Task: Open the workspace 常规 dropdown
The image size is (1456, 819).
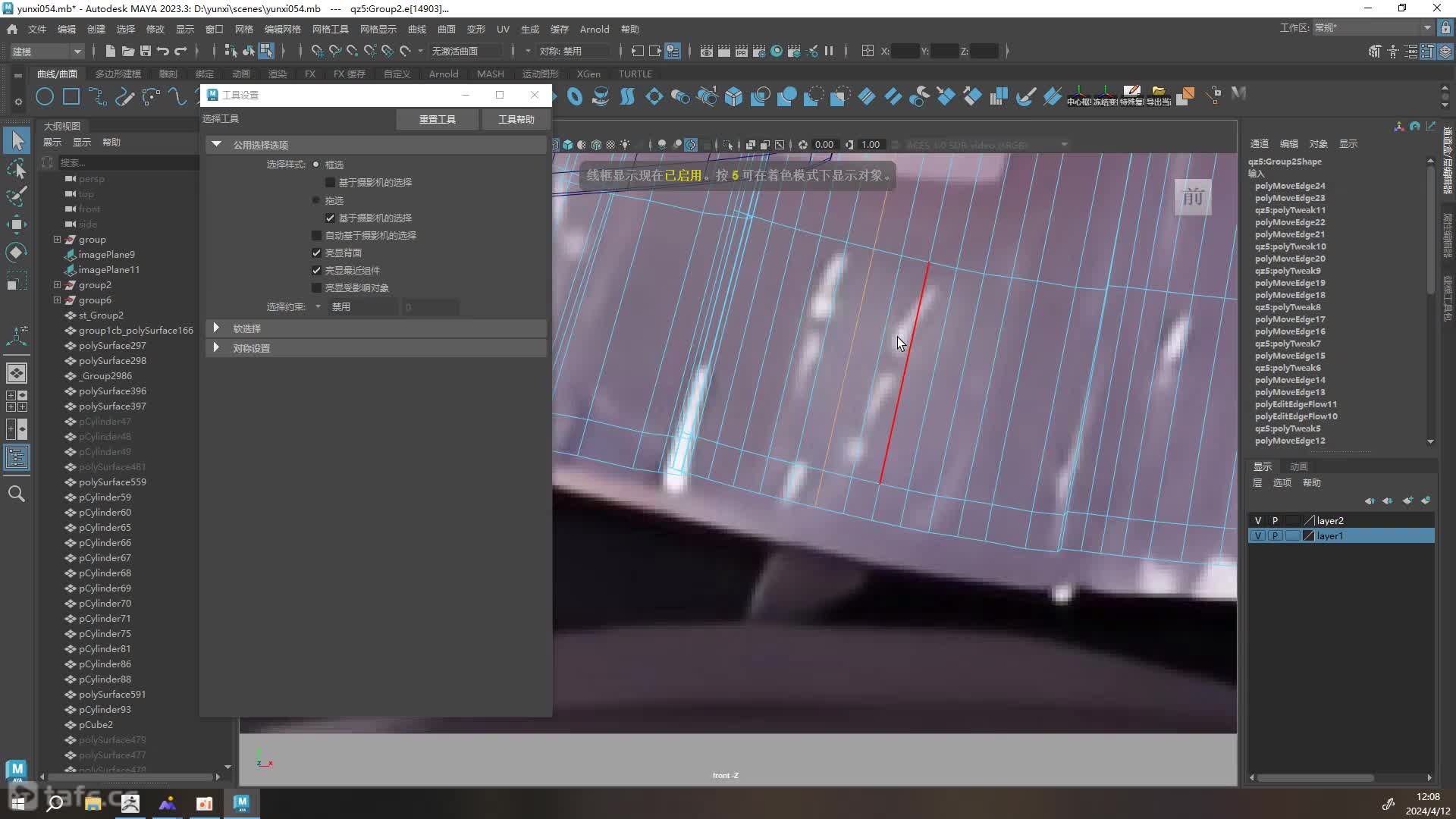Action: click(x=1373, y=28)
